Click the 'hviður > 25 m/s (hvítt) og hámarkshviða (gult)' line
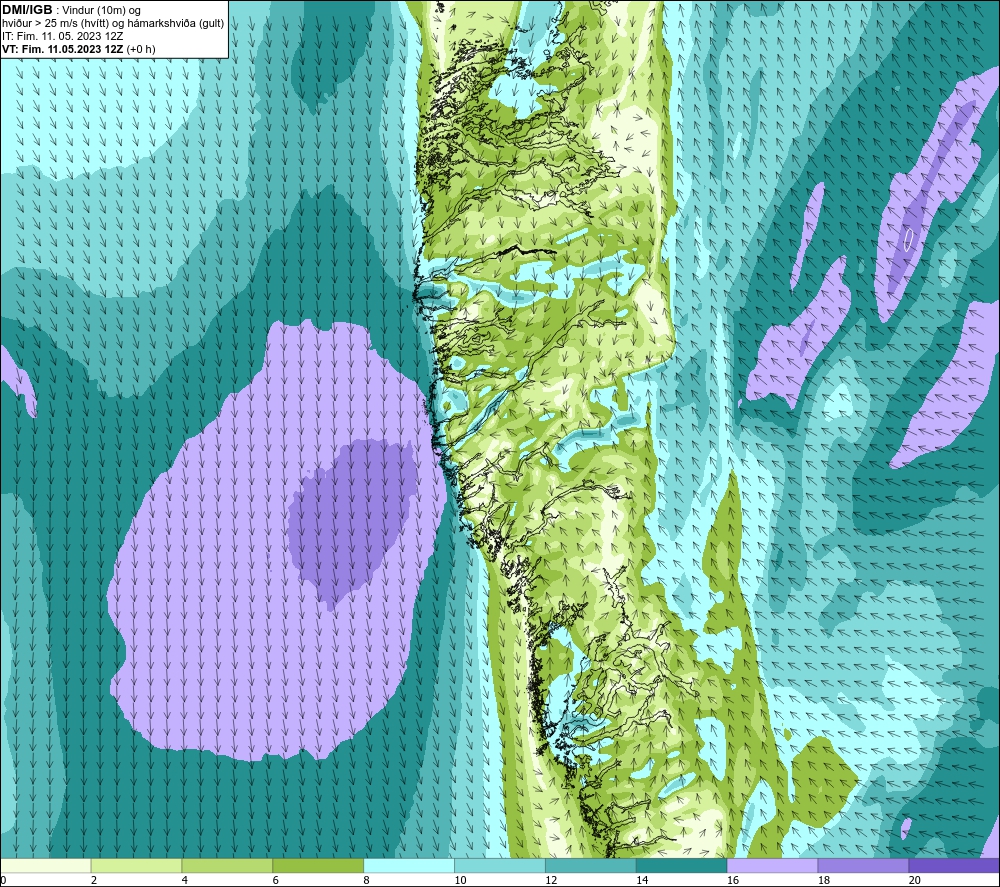 [x=113, y=24]
